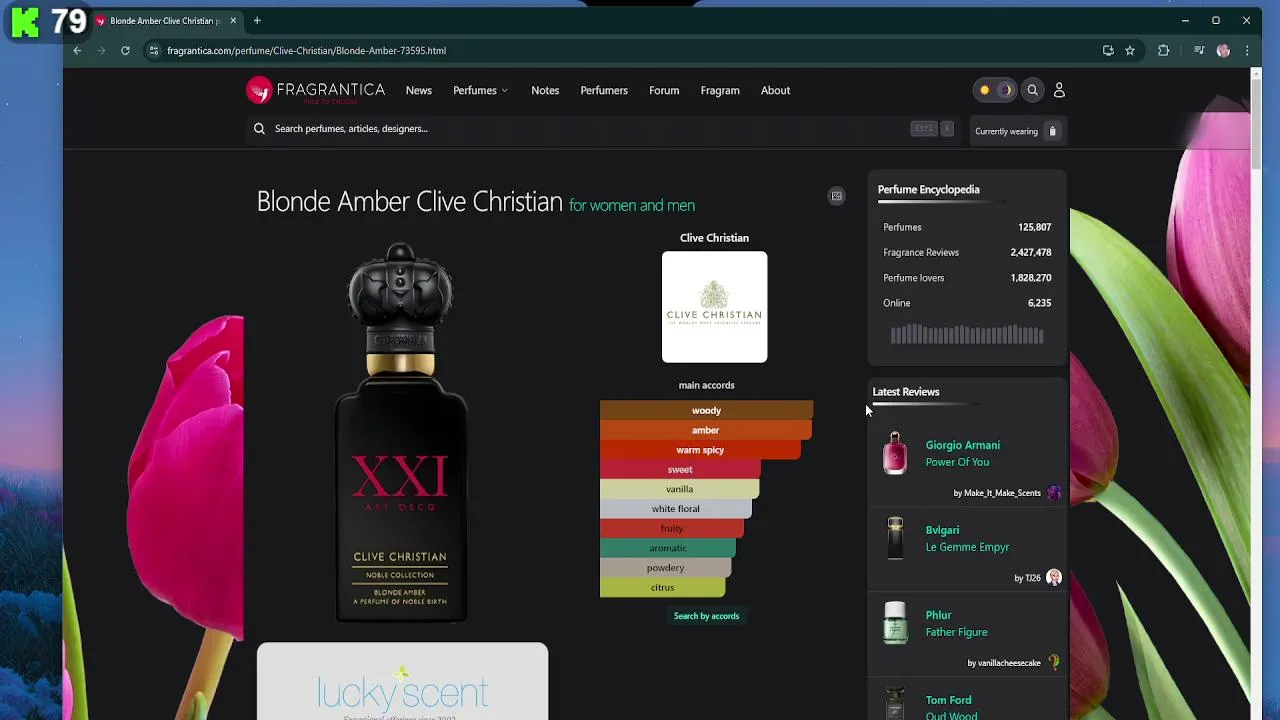
Task: Open the News menu item
Action: [419, 90]
